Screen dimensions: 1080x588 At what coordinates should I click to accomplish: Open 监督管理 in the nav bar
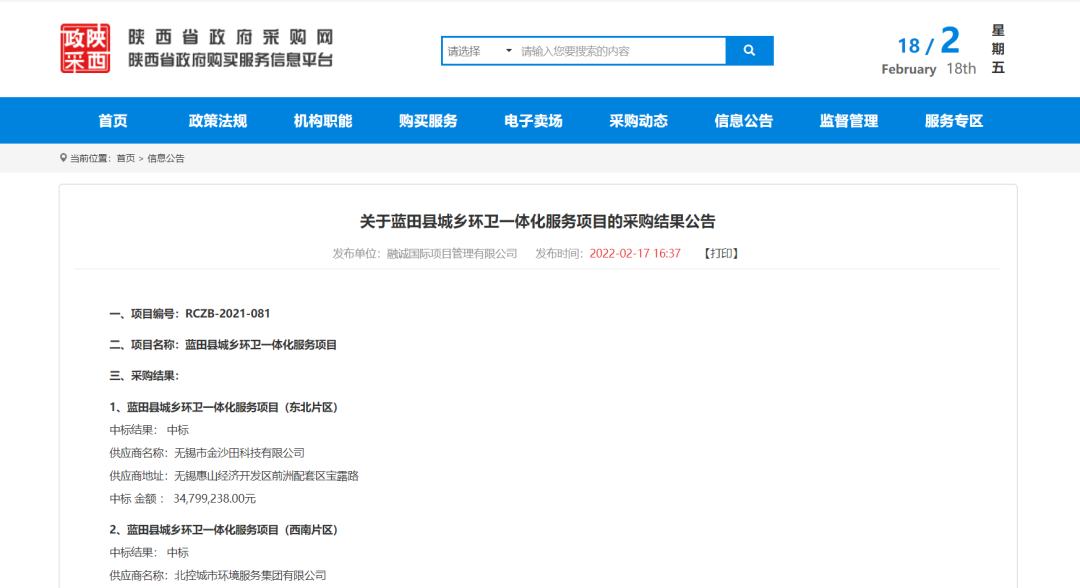tap(848, 121)
